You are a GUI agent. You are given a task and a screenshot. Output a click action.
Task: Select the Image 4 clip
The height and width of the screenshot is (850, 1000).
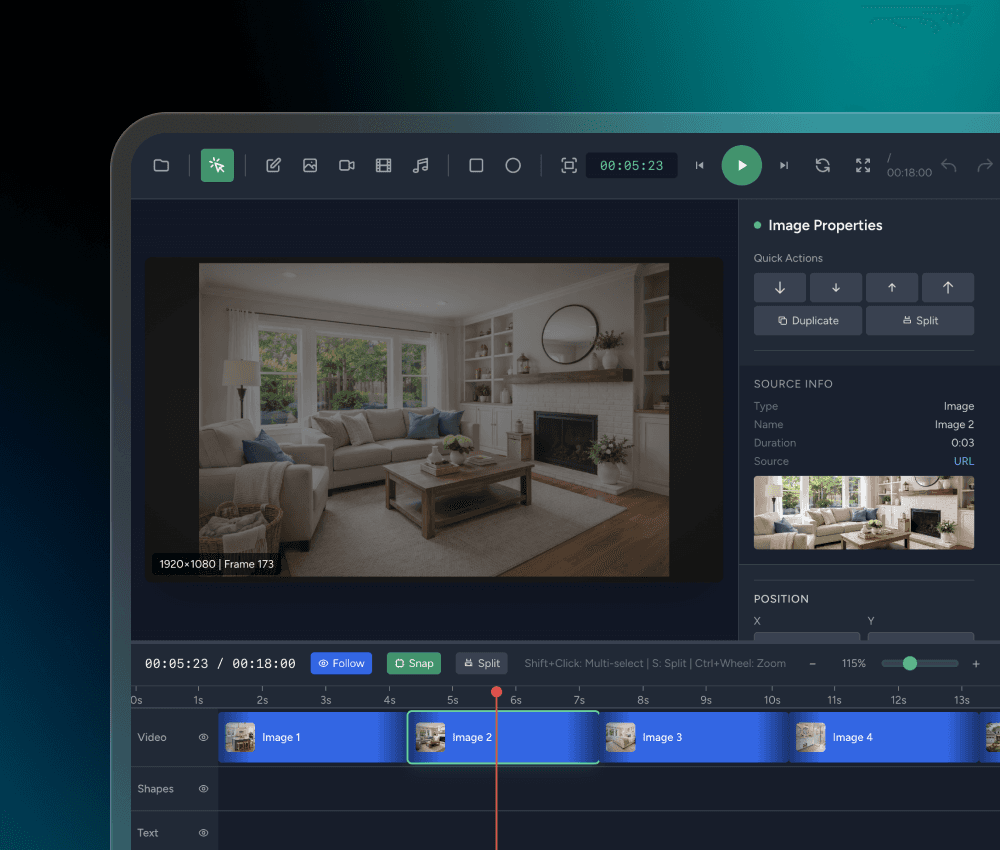tap(884, 737)
